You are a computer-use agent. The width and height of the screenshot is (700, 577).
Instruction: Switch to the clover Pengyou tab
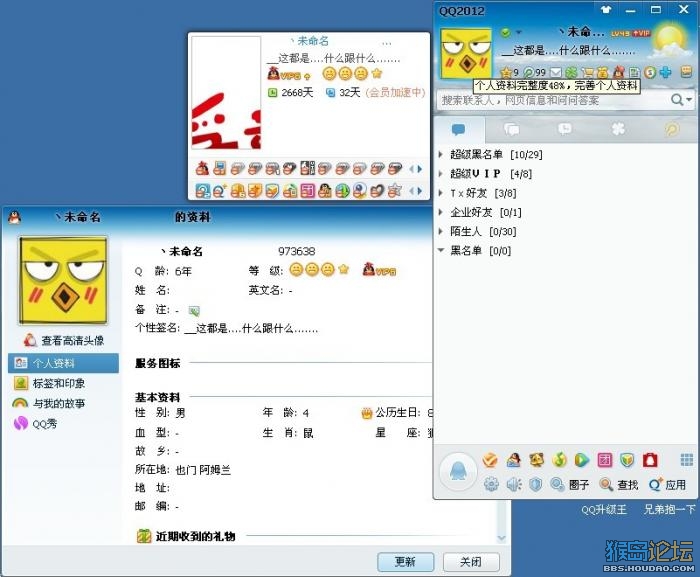coord(618,130)
